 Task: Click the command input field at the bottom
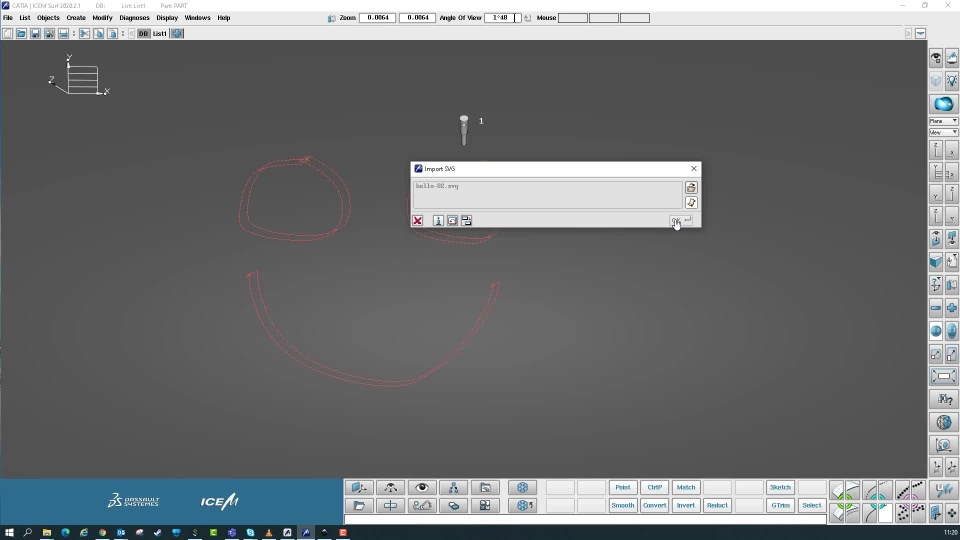(x=585, y=520)
